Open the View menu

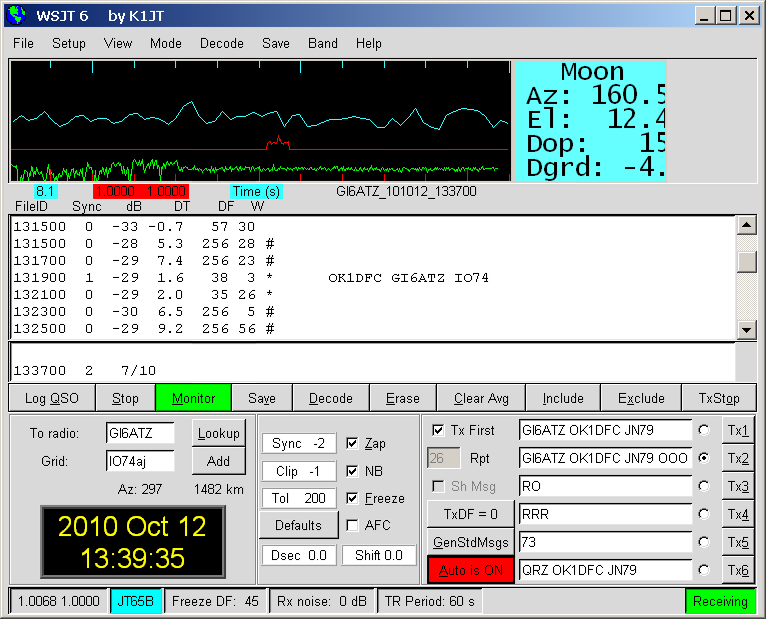click(x=118, y=43)
